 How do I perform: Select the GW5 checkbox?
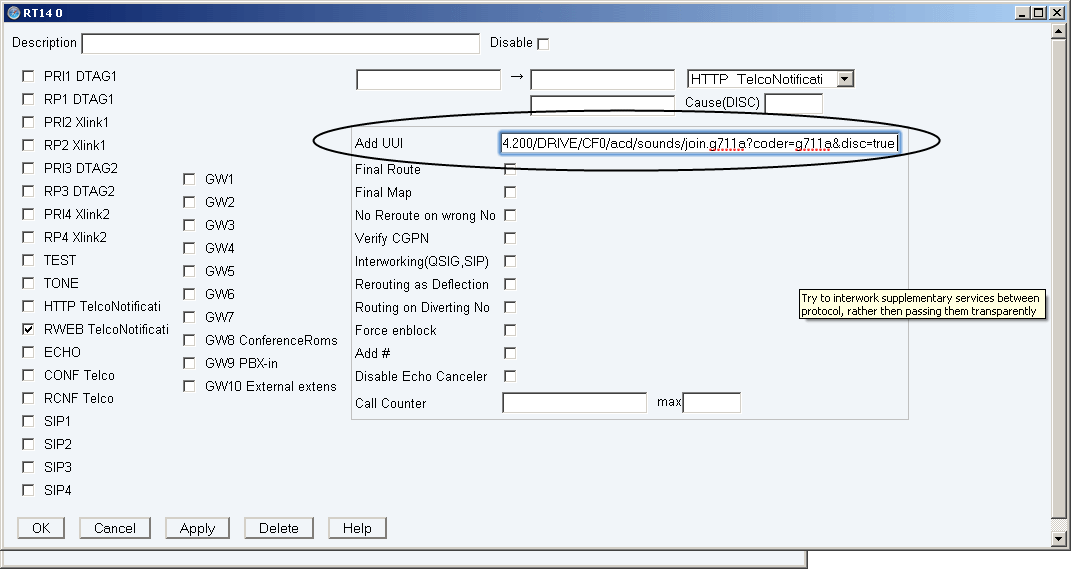click(x=189, y=270)
